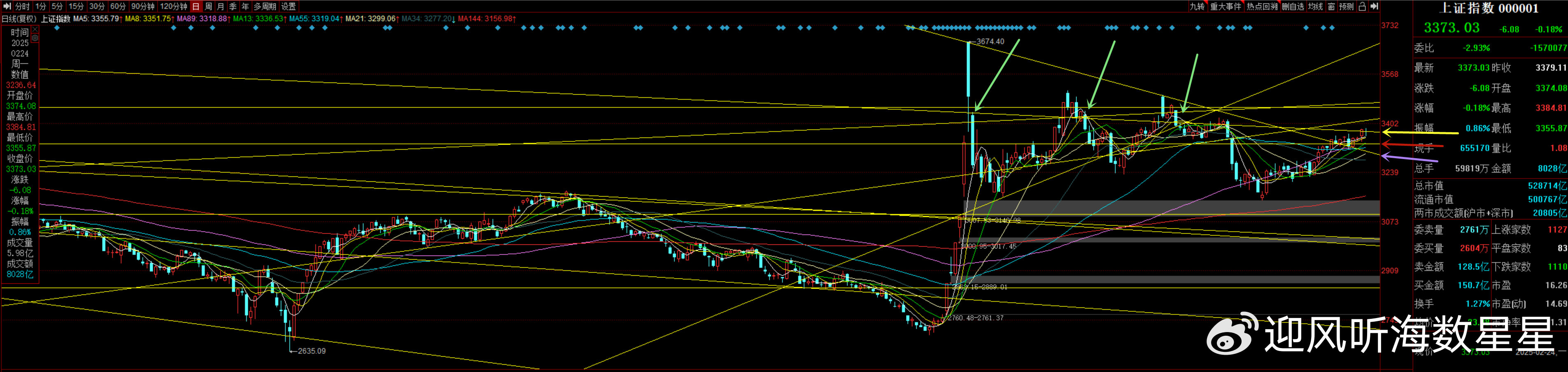Click the MA55: 3319.04 indicator label
Screen dimensions: 1568x372
tap(316, 19)
